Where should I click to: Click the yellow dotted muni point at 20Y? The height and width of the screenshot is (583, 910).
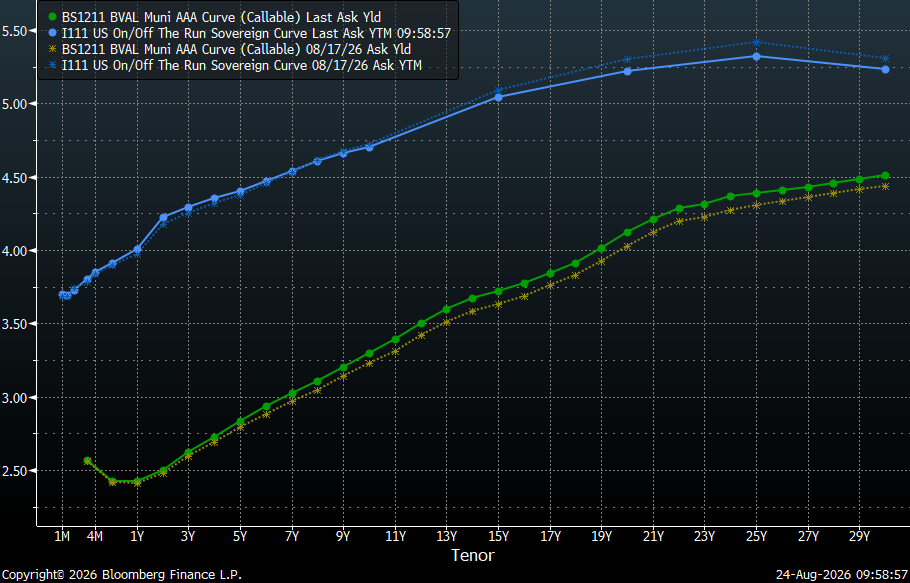point(627,246)
